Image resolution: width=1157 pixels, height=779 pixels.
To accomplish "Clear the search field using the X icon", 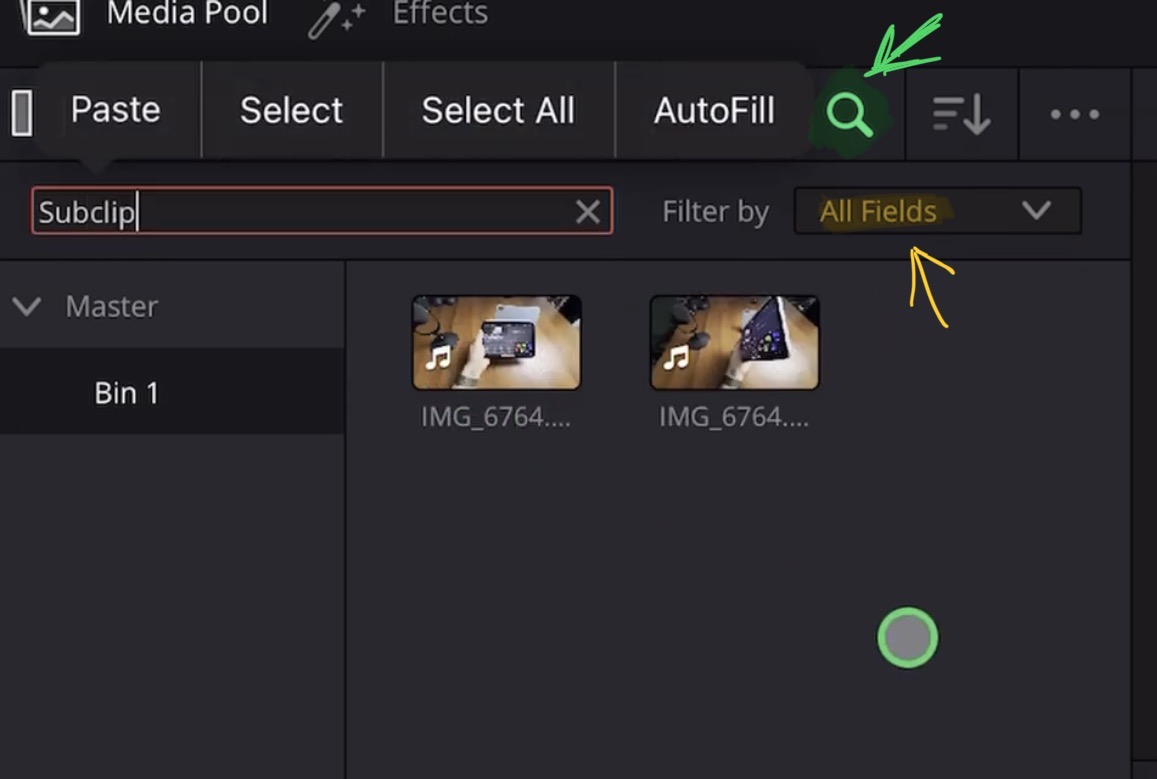I will pyautogui.click(x=587, y=211).
